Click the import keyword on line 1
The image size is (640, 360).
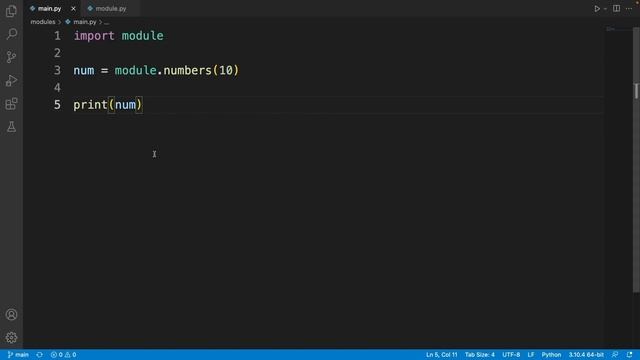coord(94,36)
